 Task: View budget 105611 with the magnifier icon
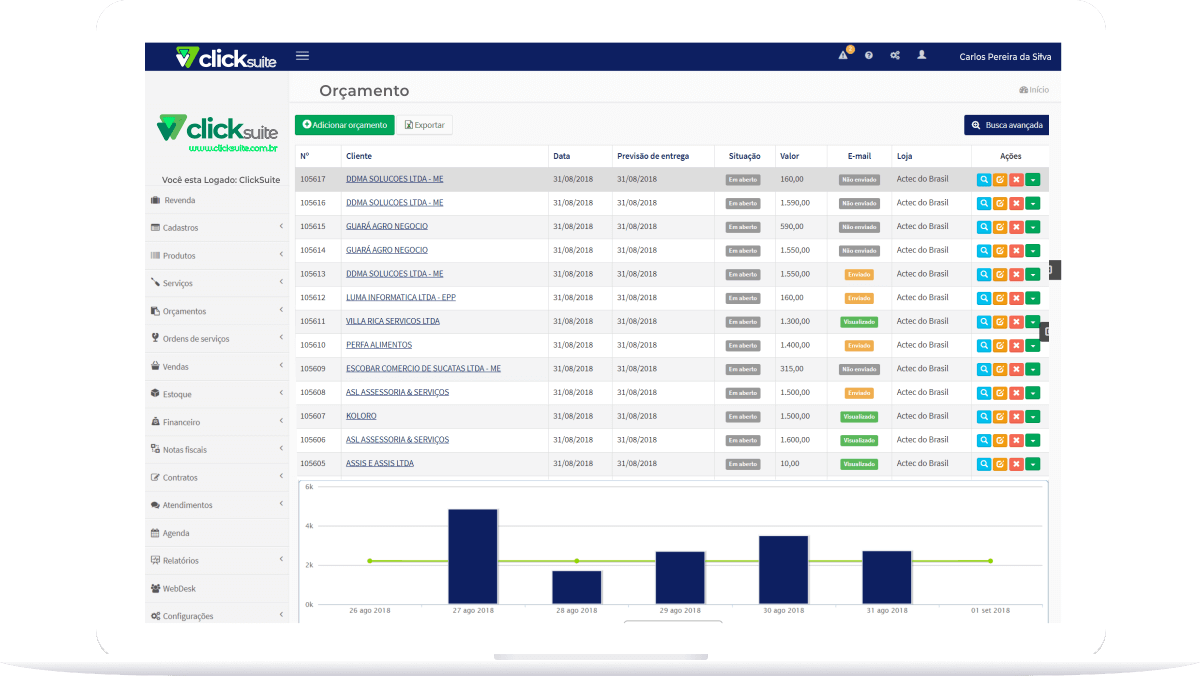pos(984,322)
